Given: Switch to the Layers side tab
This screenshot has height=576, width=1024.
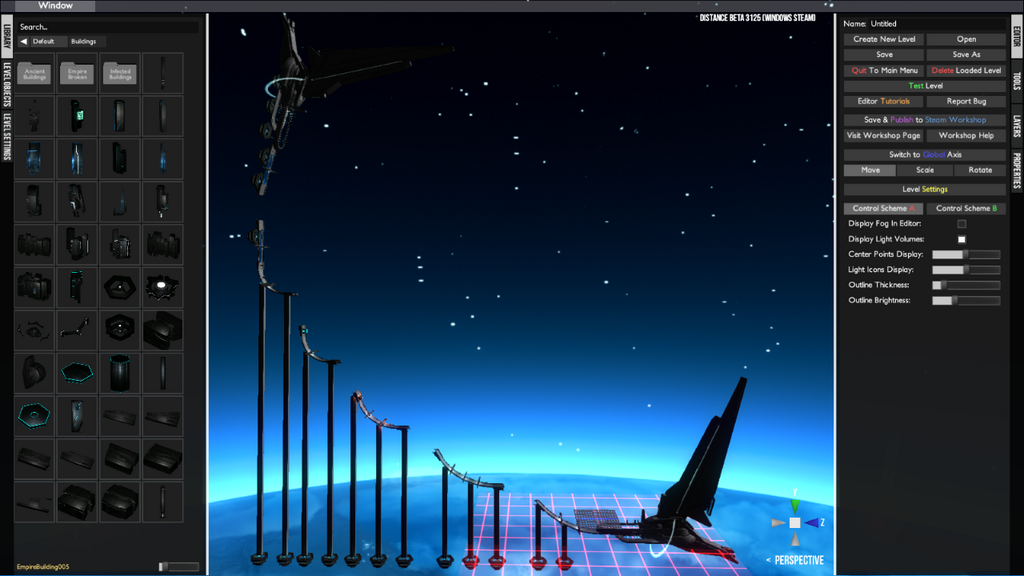Looking at the screenshot, I should pyautogui.click(x=1016, y=126).
